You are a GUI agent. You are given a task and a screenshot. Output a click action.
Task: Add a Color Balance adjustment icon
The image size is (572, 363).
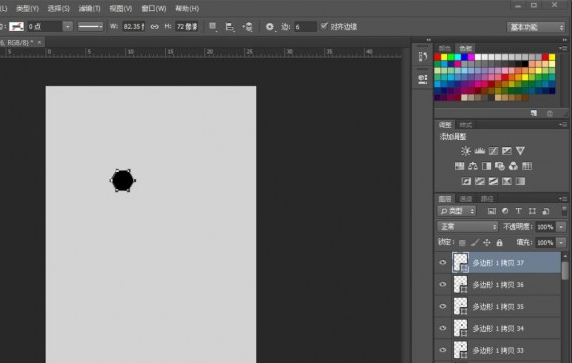click(473, 166)
